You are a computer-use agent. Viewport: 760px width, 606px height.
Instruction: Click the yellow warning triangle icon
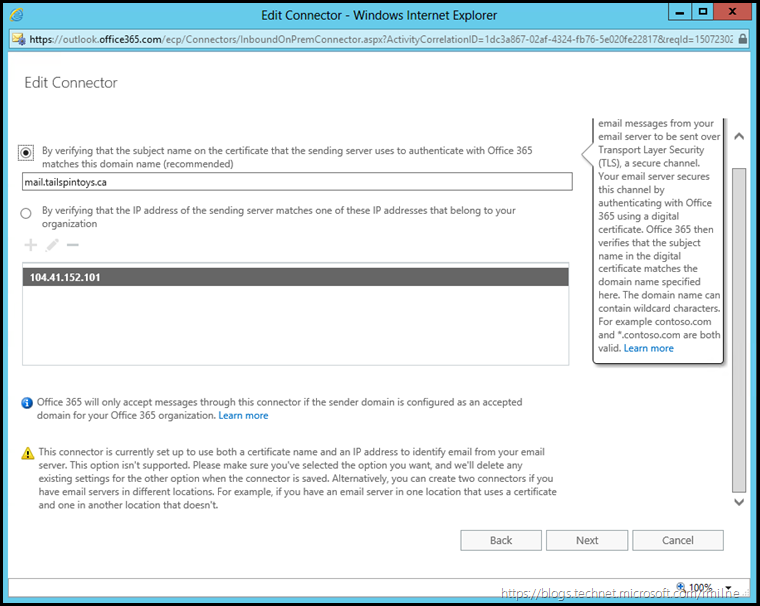pos(27,453)
